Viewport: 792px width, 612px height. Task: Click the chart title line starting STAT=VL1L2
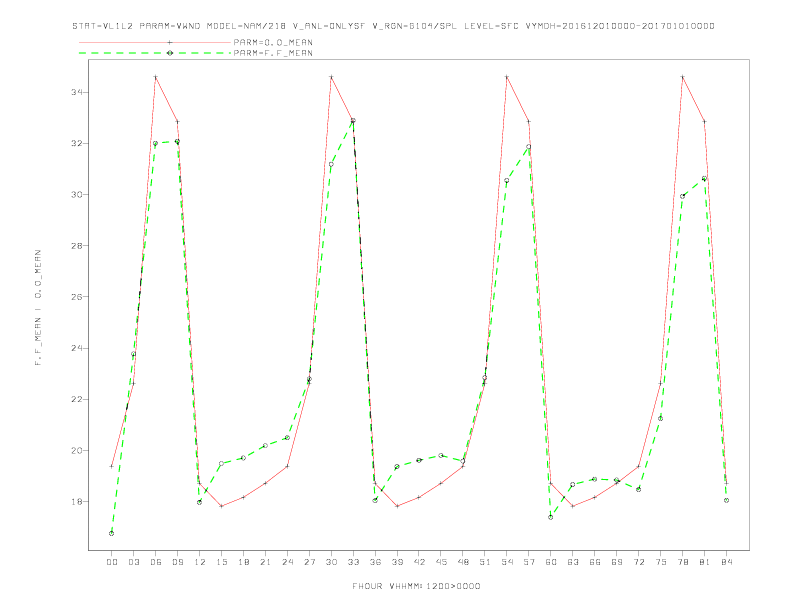pos(393,26)
